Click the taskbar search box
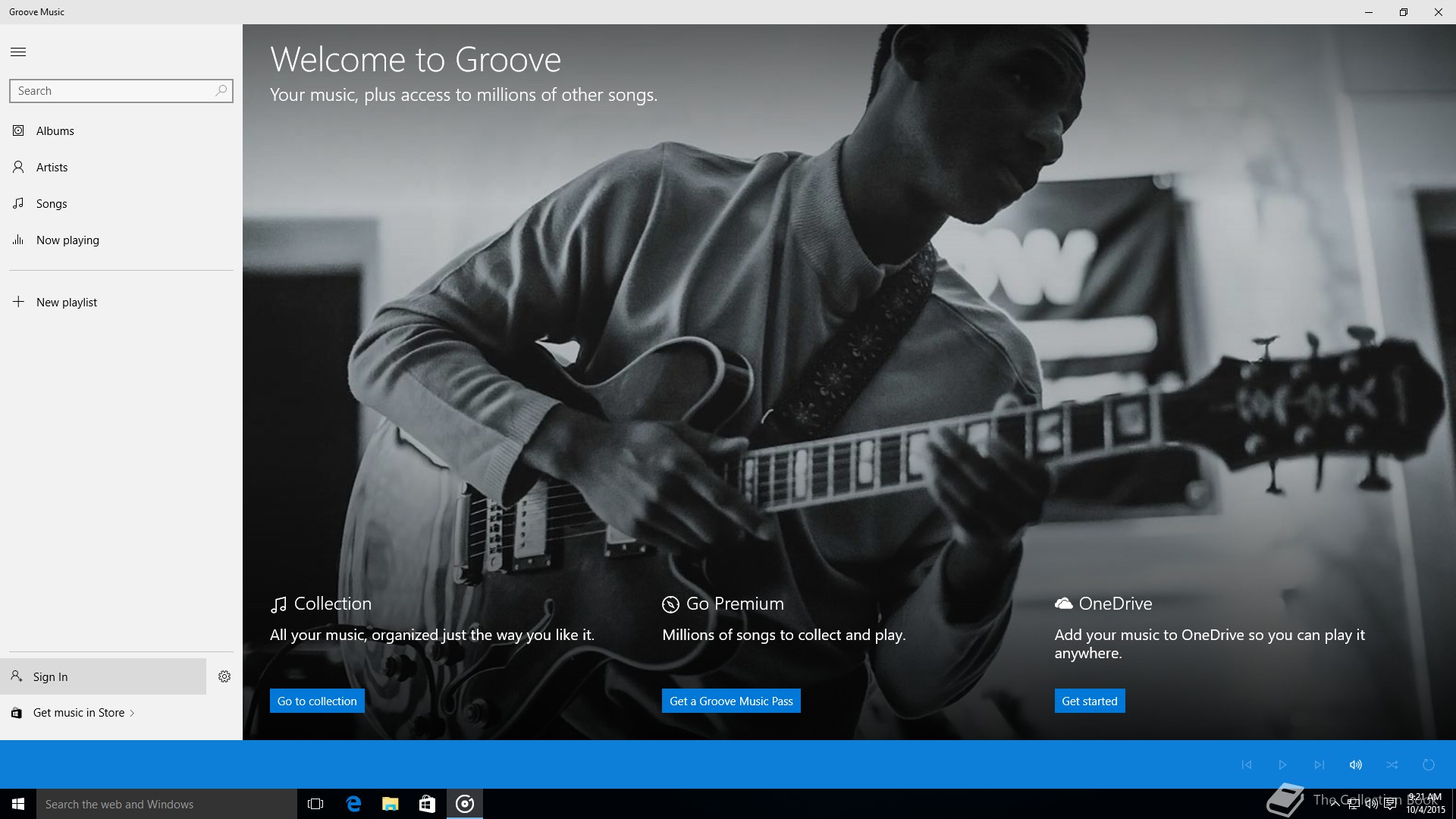The image size is (1456, 819). (167, 804)
